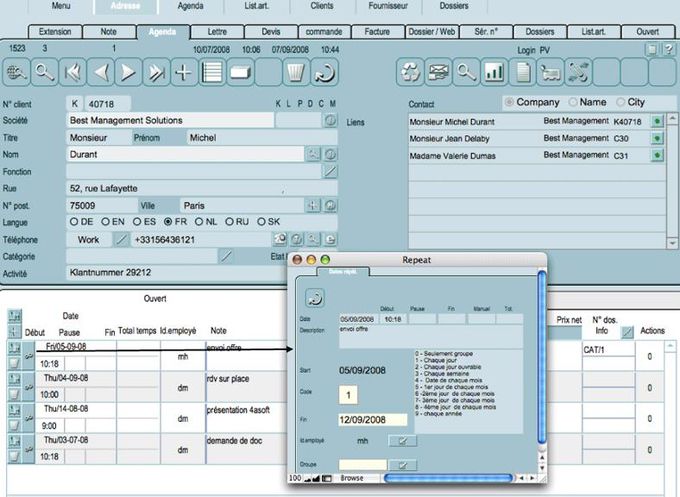Viewport: 680px width, 497px height.
Task: Click the Info pencil button in agenda header
Action: click(627, 332)
